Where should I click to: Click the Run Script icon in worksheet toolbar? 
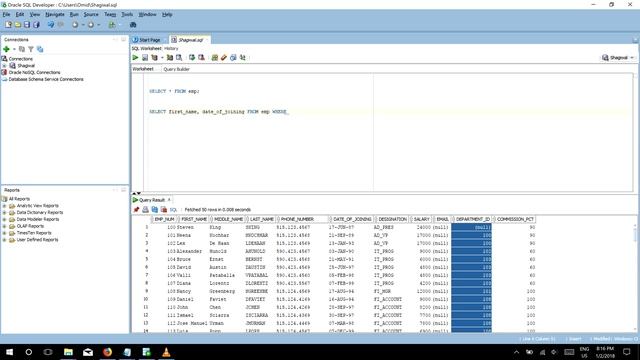pos(145,58)
